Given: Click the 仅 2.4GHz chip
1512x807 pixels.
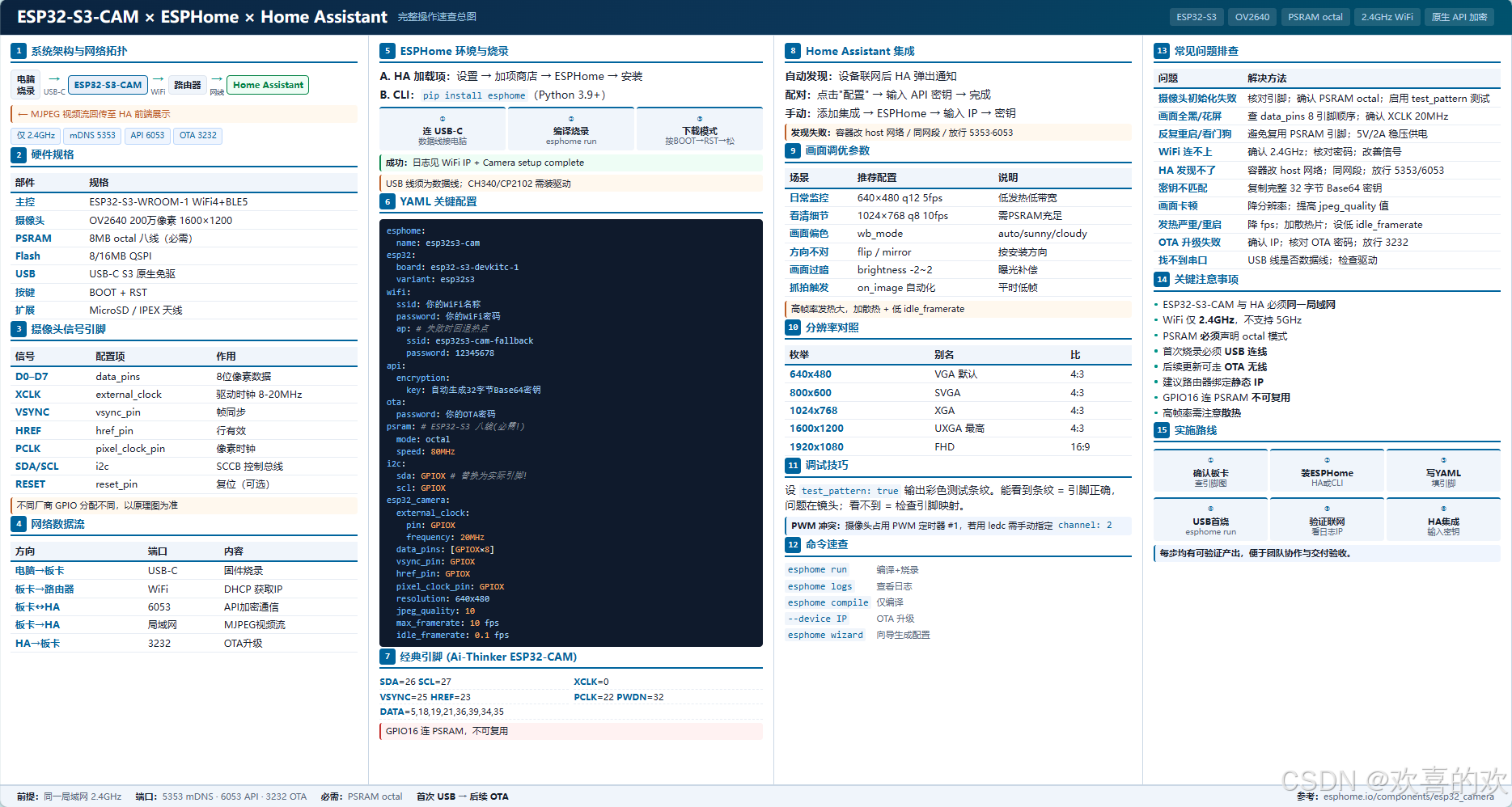Looking at the screenshot, I should point(36,136).
